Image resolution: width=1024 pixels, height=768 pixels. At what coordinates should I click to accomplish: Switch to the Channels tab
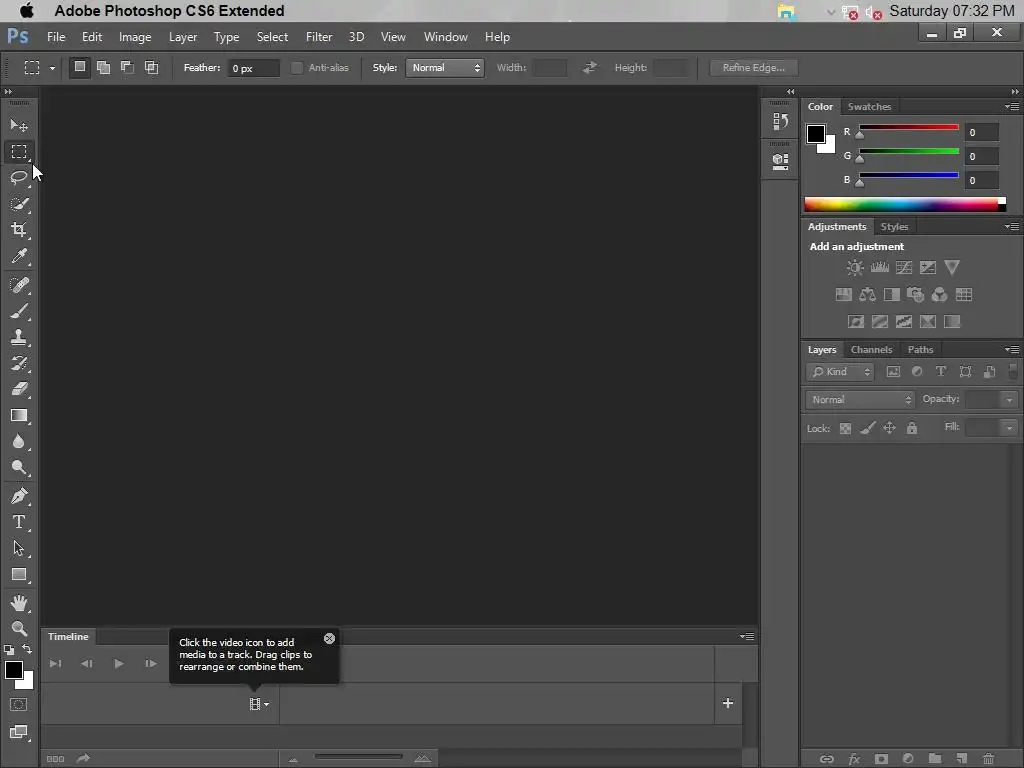click(871, 349)
